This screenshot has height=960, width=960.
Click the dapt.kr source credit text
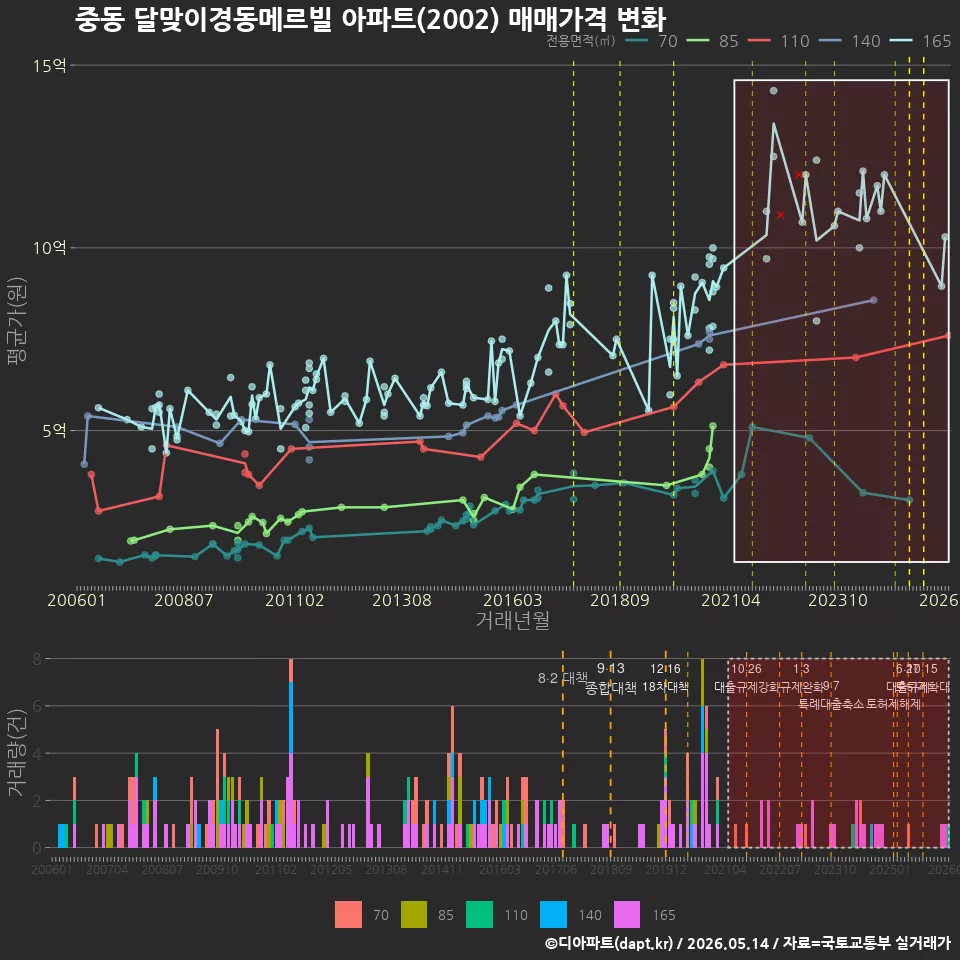(748, 943)
